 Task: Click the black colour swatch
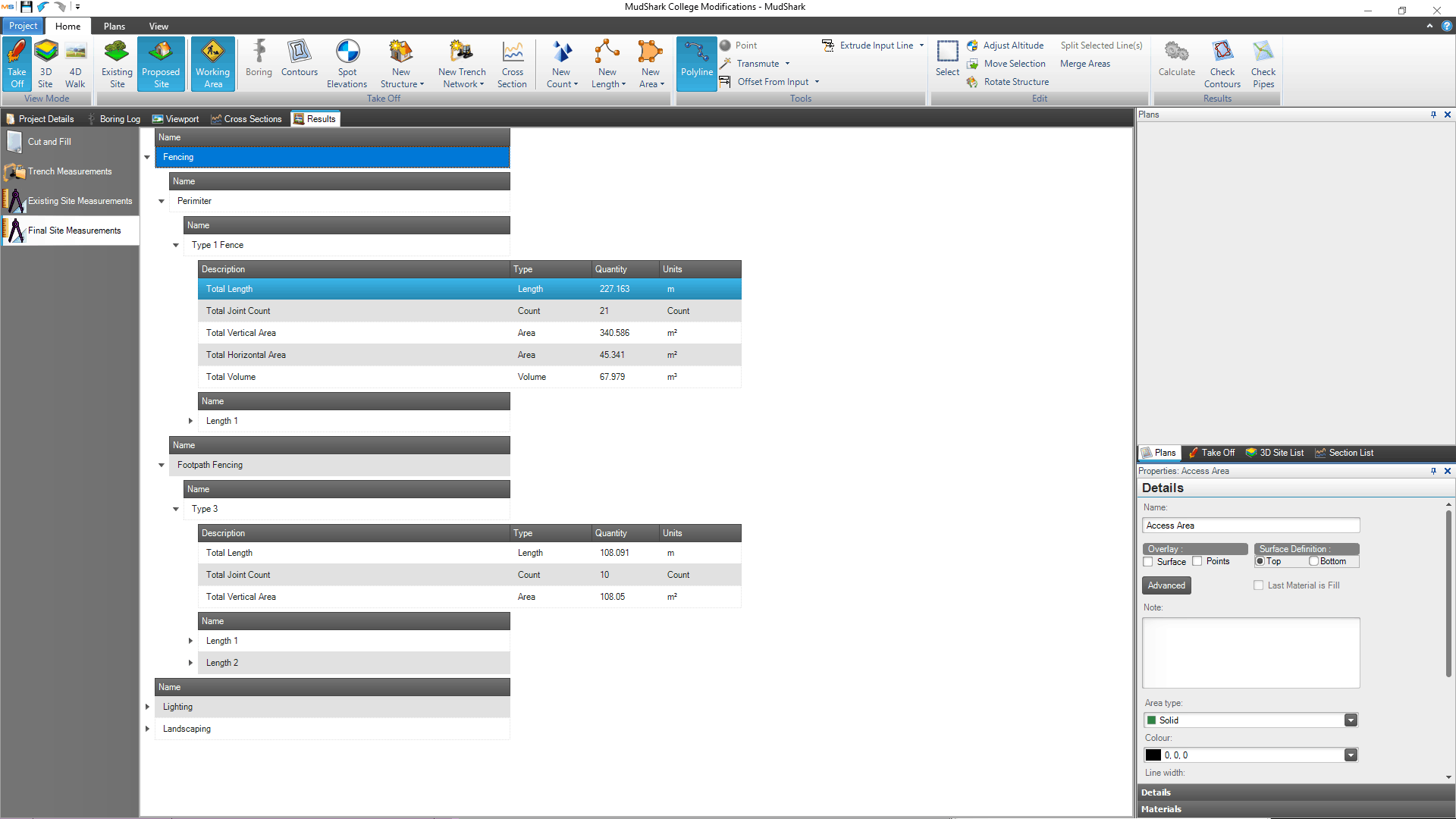[1153, 754]
